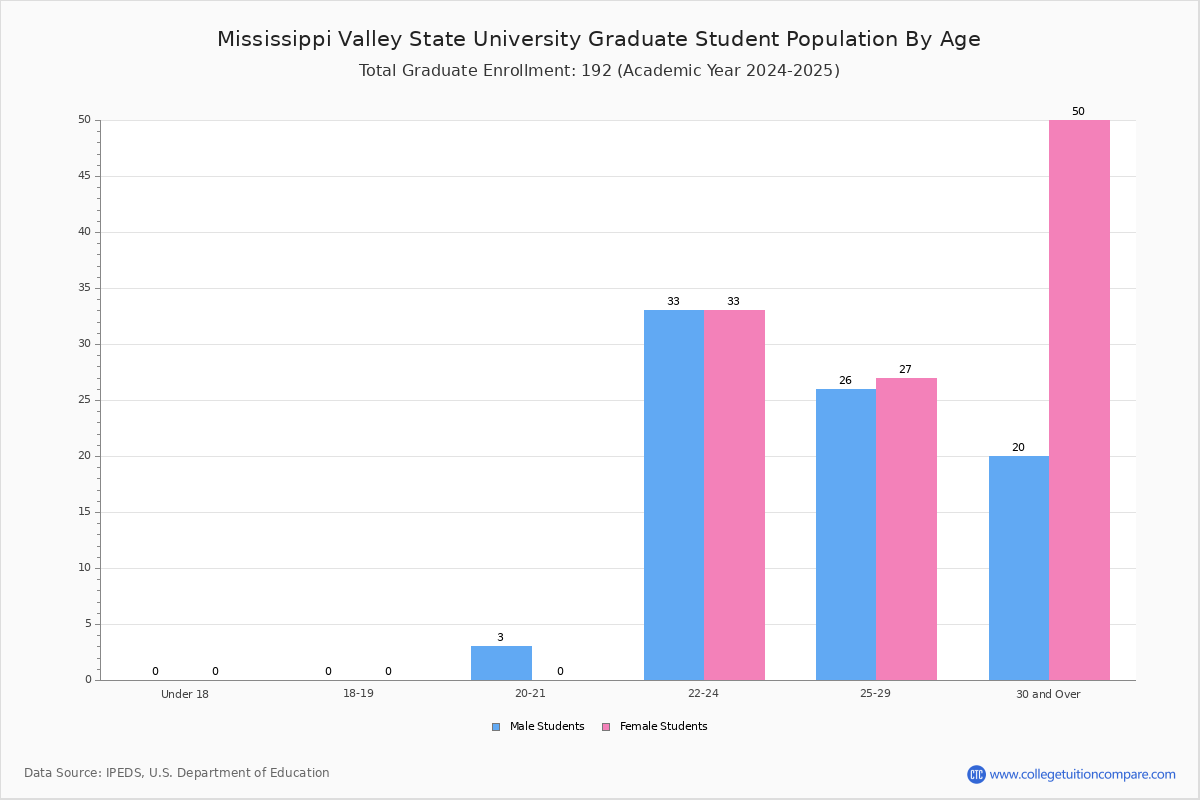Click the Total Graduate Enrollment subtitle
Image resolution: width=1200 pixels, height=800 pixels.
point(599,71)
